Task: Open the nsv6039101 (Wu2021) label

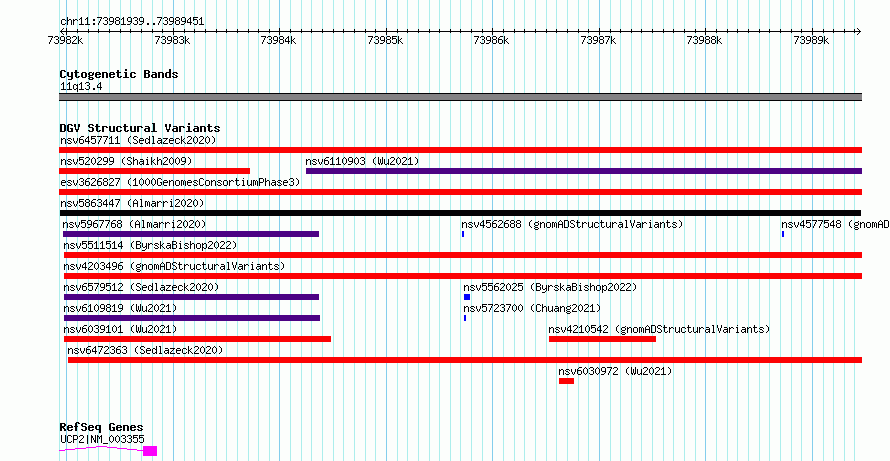Action: [x=120, y=329]
